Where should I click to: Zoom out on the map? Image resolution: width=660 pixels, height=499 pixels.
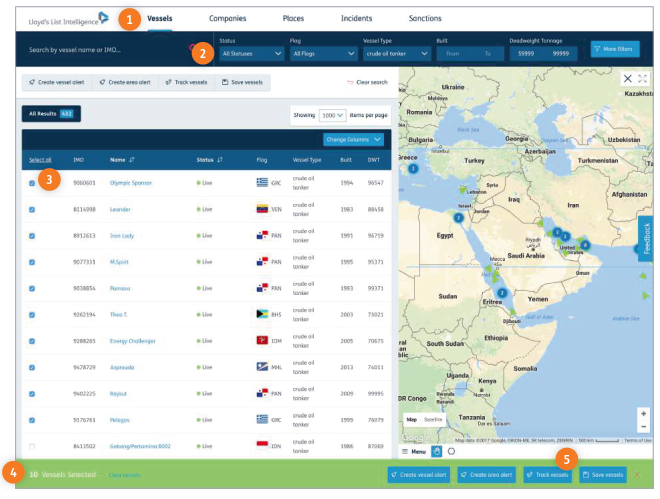tap(644, 427)
